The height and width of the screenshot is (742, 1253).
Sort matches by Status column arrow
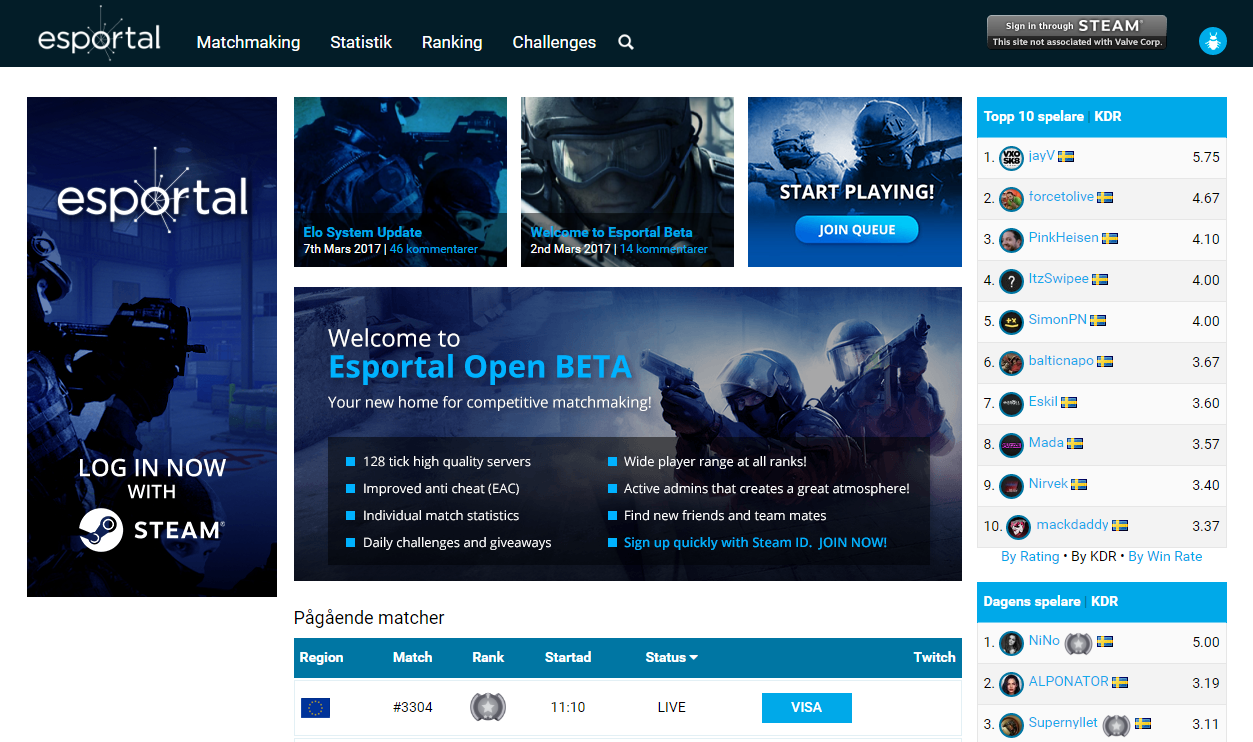coord(694,658)
